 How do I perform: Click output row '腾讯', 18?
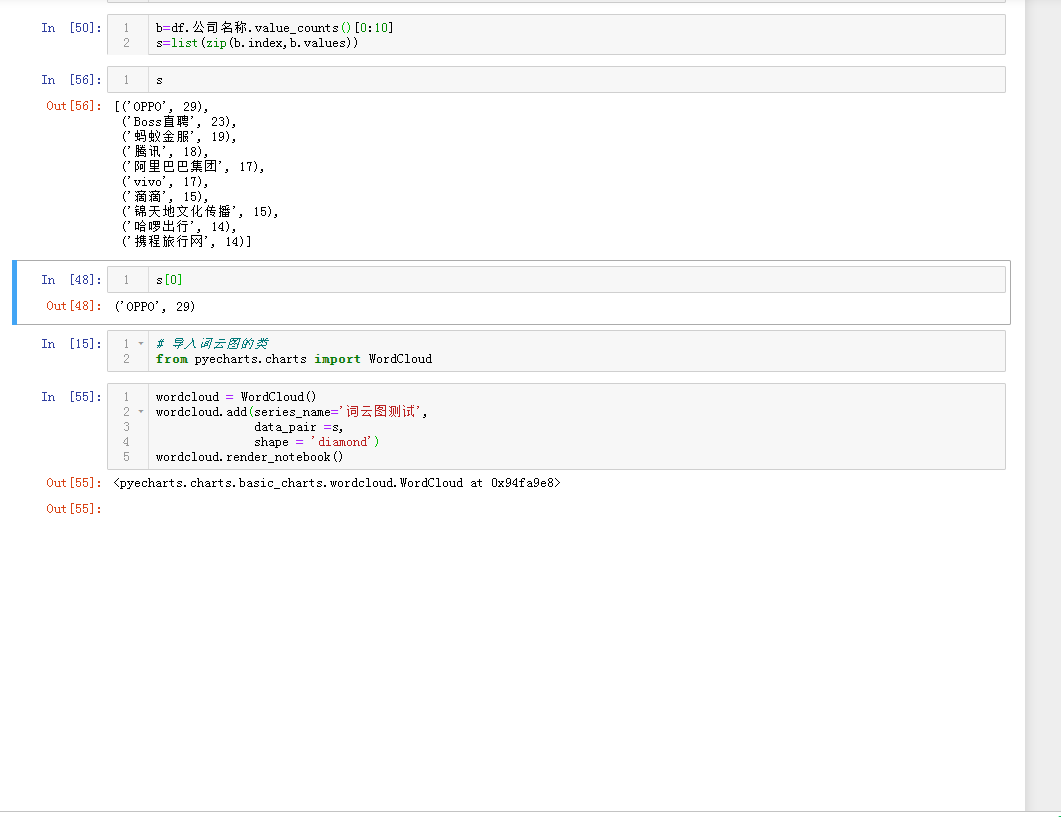pos(165,152)
